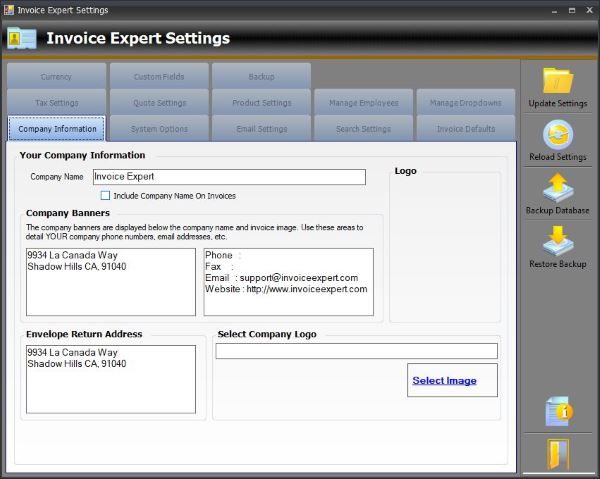The height and width of the screenshot is (479, 600).
Task: Click the company logo path field
Action: click(x=357, y=351)
